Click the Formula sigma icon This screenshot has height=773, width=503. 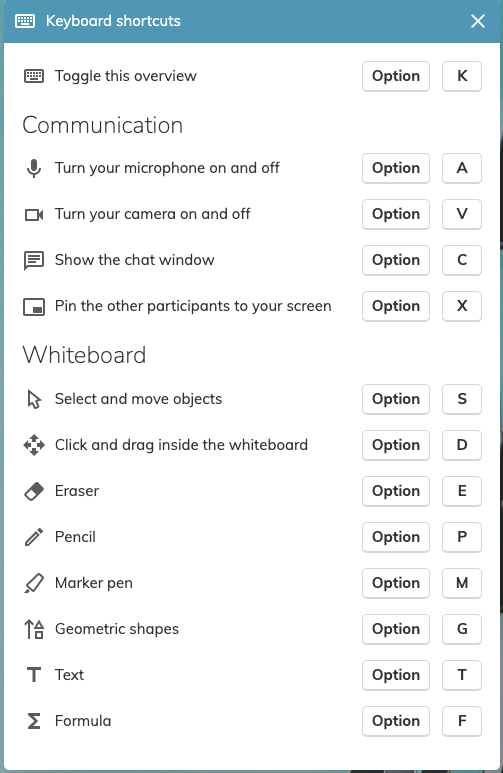coord(34,721)
